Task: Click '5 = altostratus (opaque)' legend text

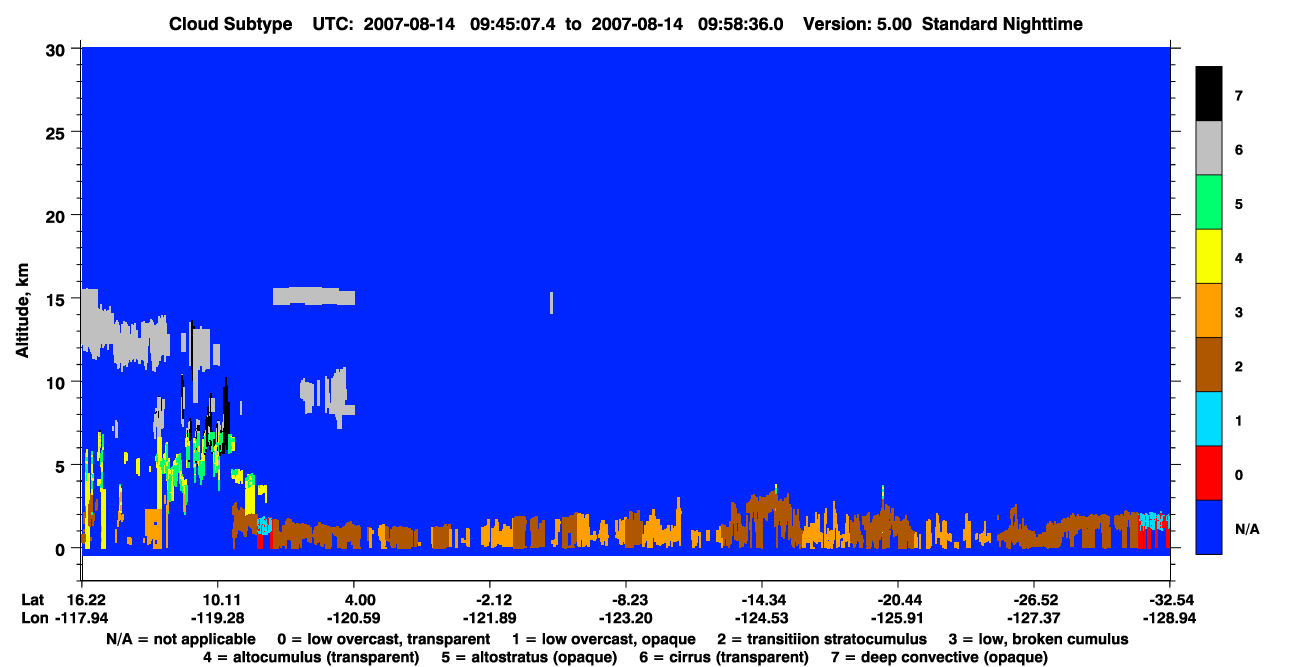Action: click(x=527, y=657)
